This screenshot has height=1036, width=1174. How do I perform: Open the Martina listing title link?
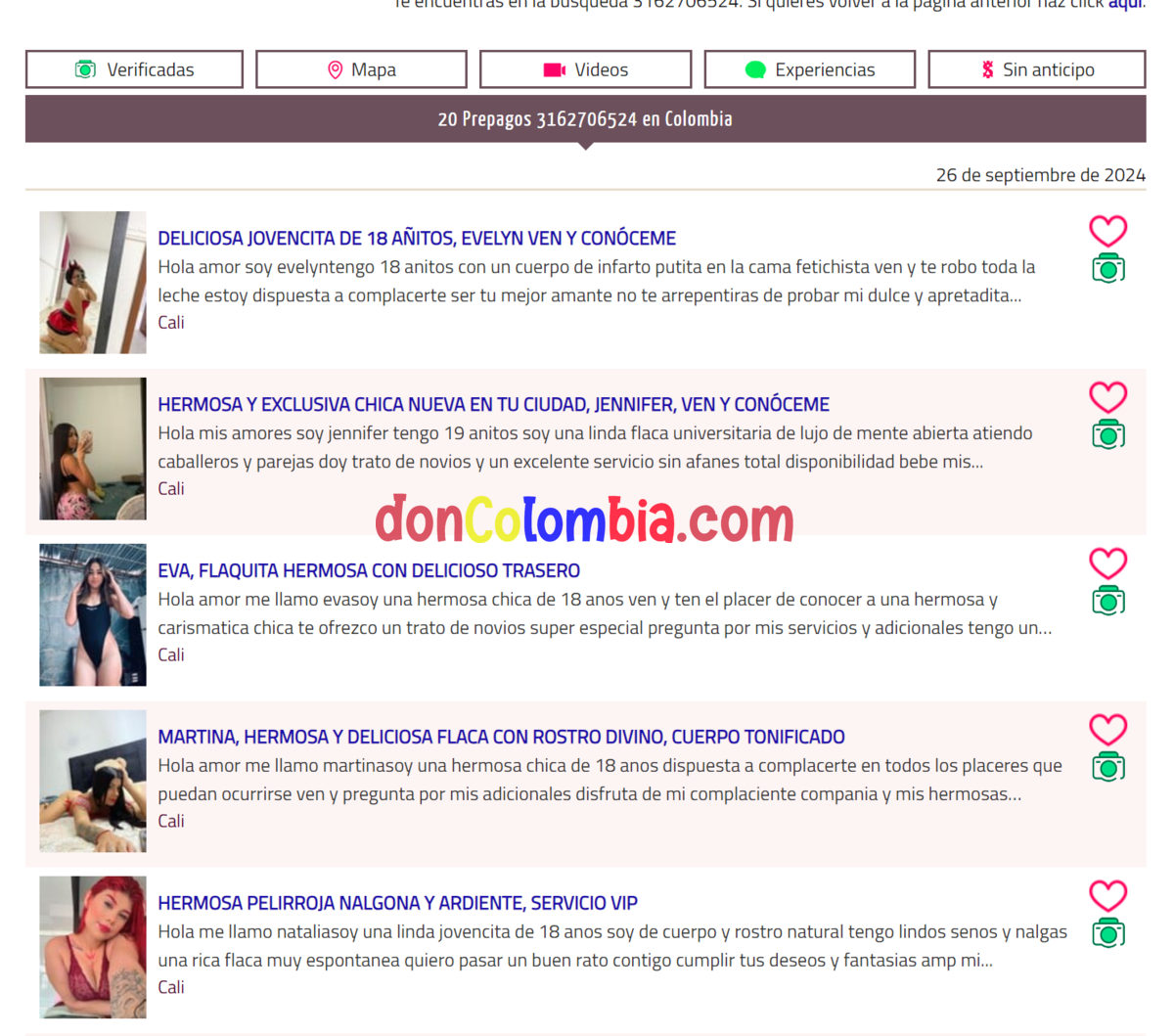click(x=501, y=737)
